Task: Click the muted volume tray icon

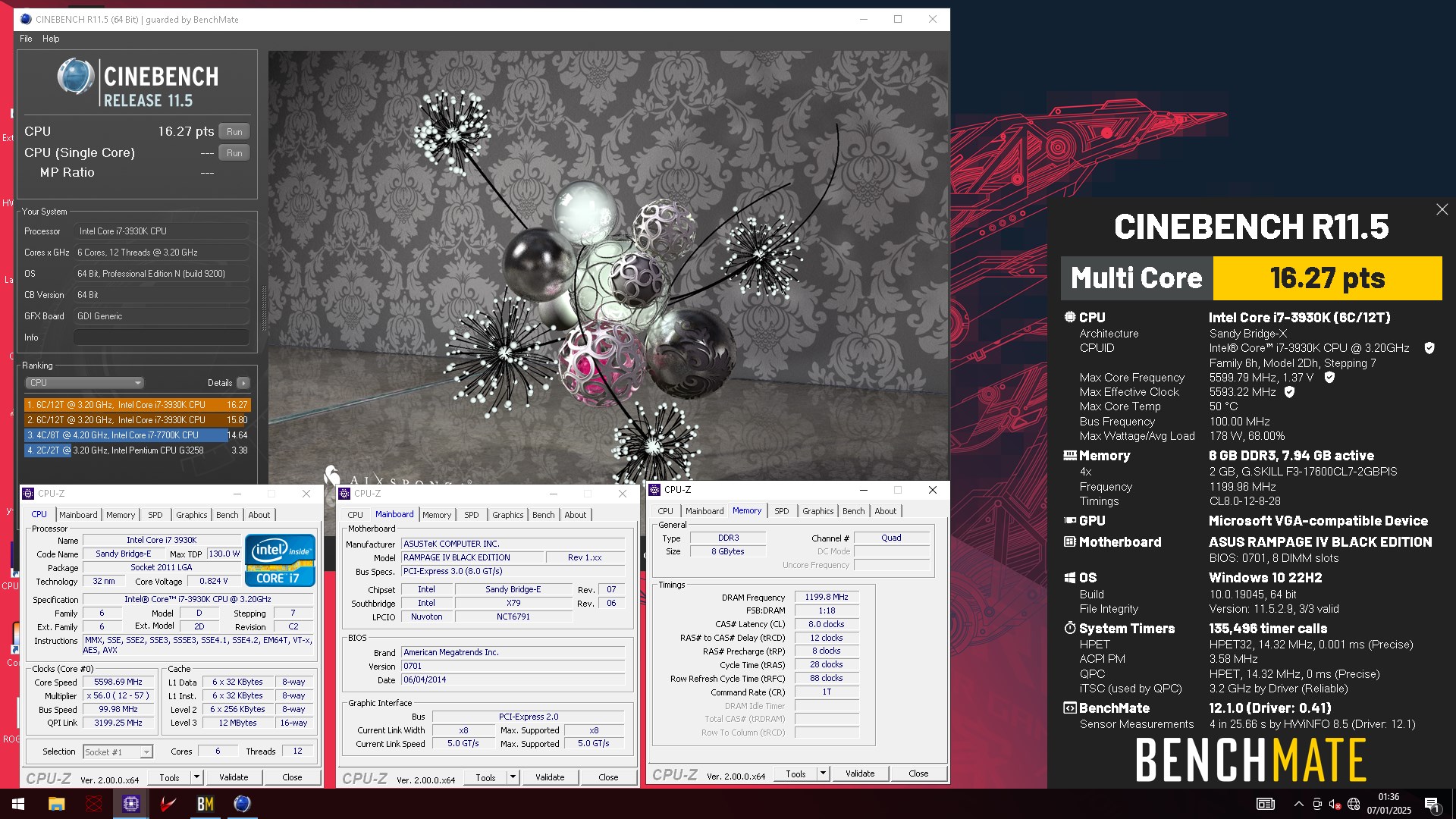Action: [x=1335, y=804]
